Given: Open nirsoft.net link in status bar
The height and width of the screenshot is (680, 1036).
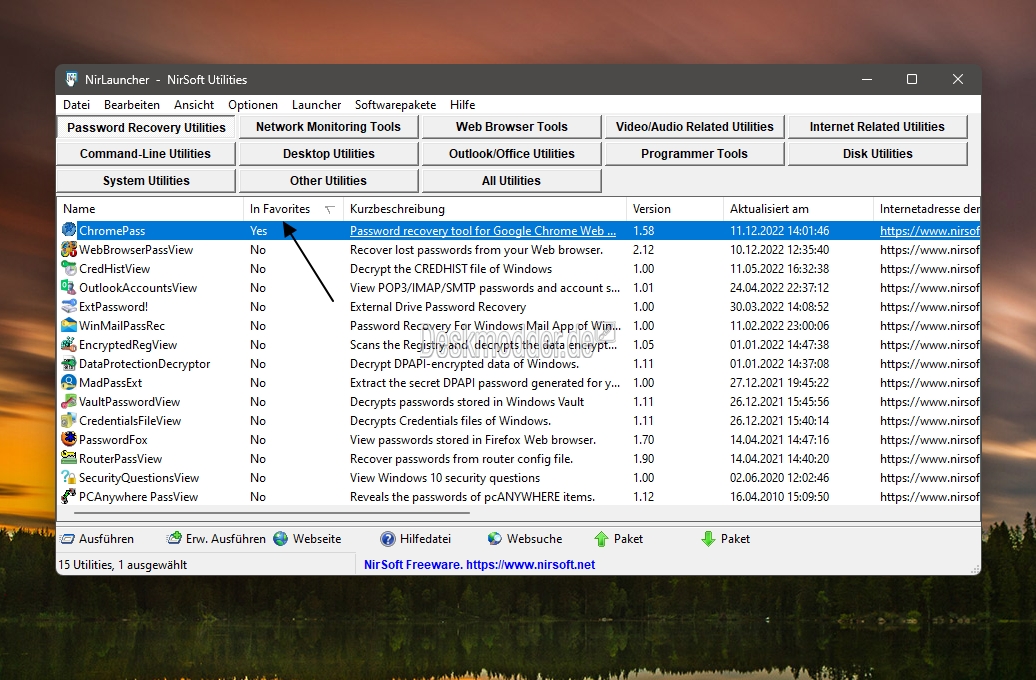Looking at the screenshot, I should 531,565.
